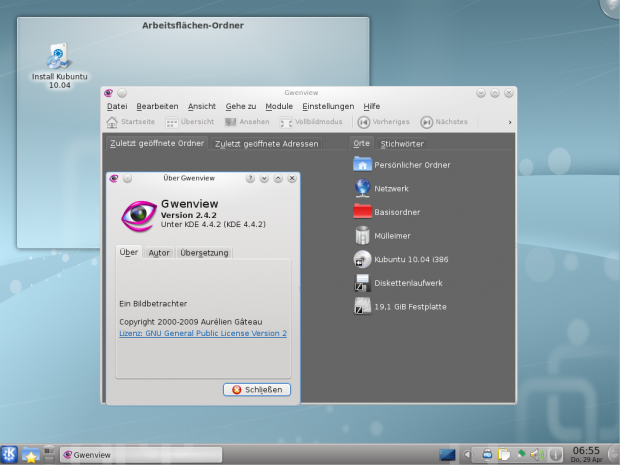Click the eye icon in main Gwenview titlebar
The image size is (620, 465).
tap(108, 93)
